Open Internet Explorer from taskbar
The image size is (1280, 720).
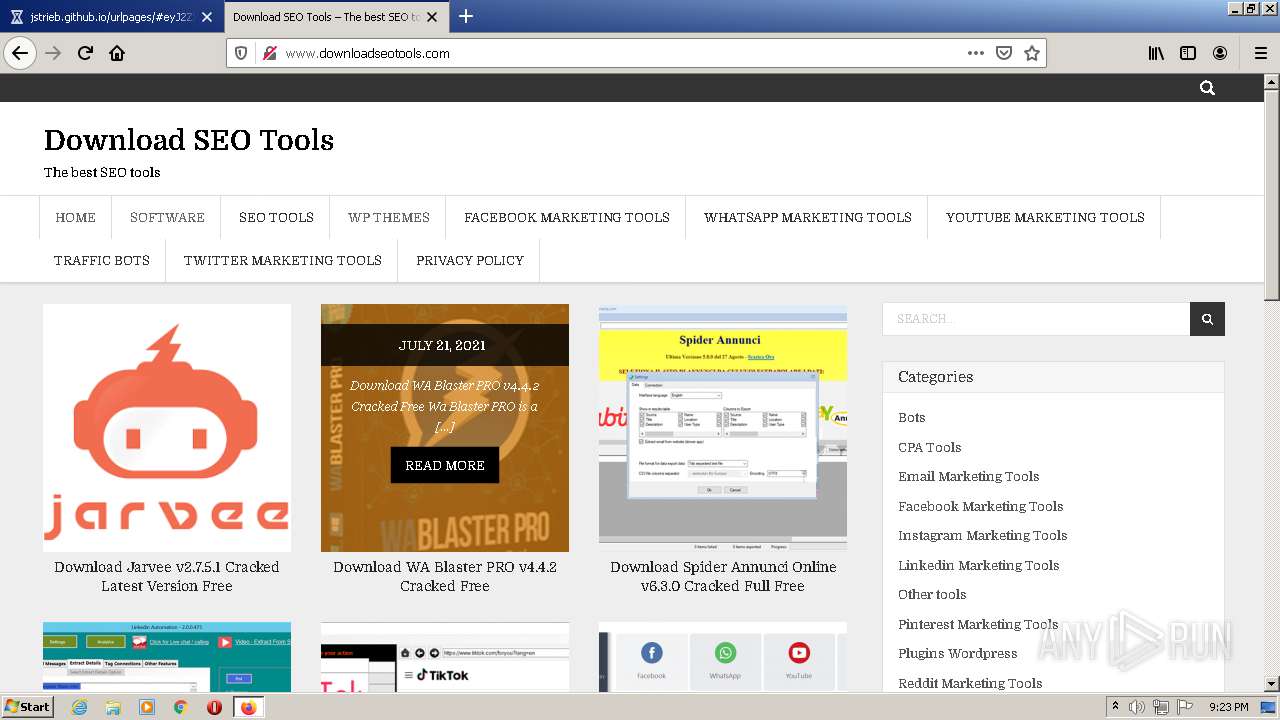pos(80,707)
